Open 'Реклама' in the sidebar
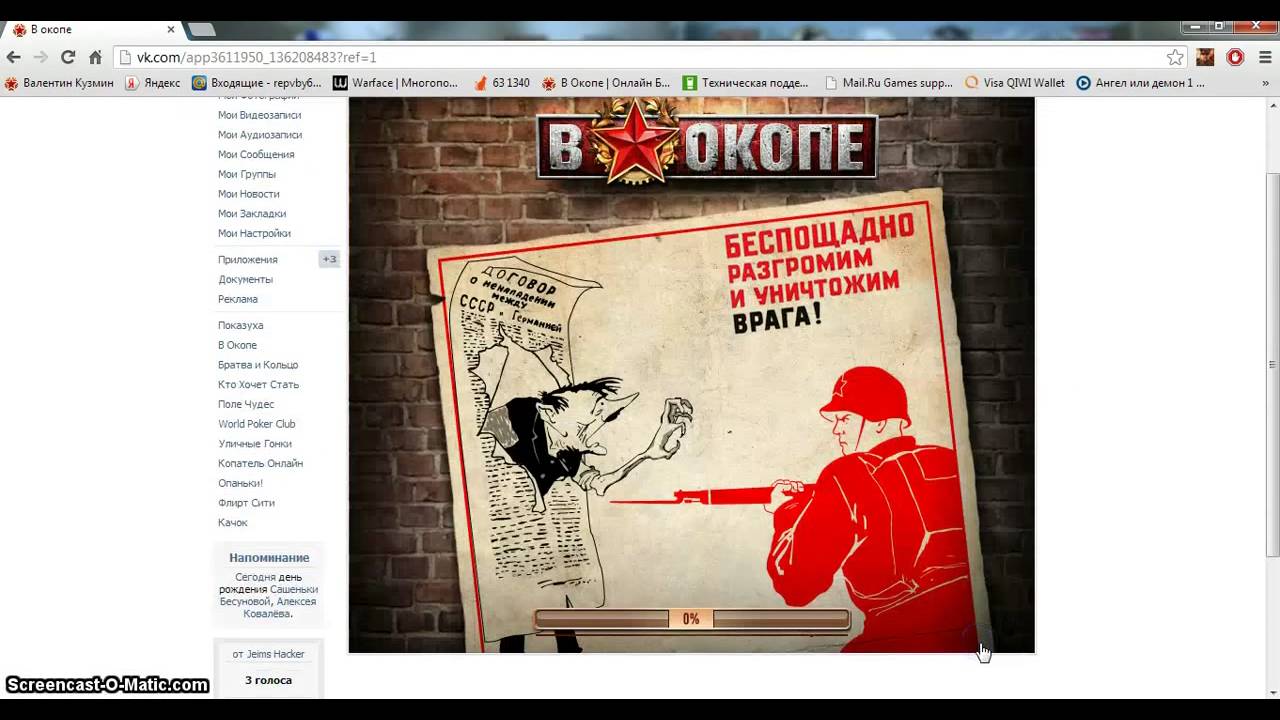The image size is (1280, 720). 237,299
